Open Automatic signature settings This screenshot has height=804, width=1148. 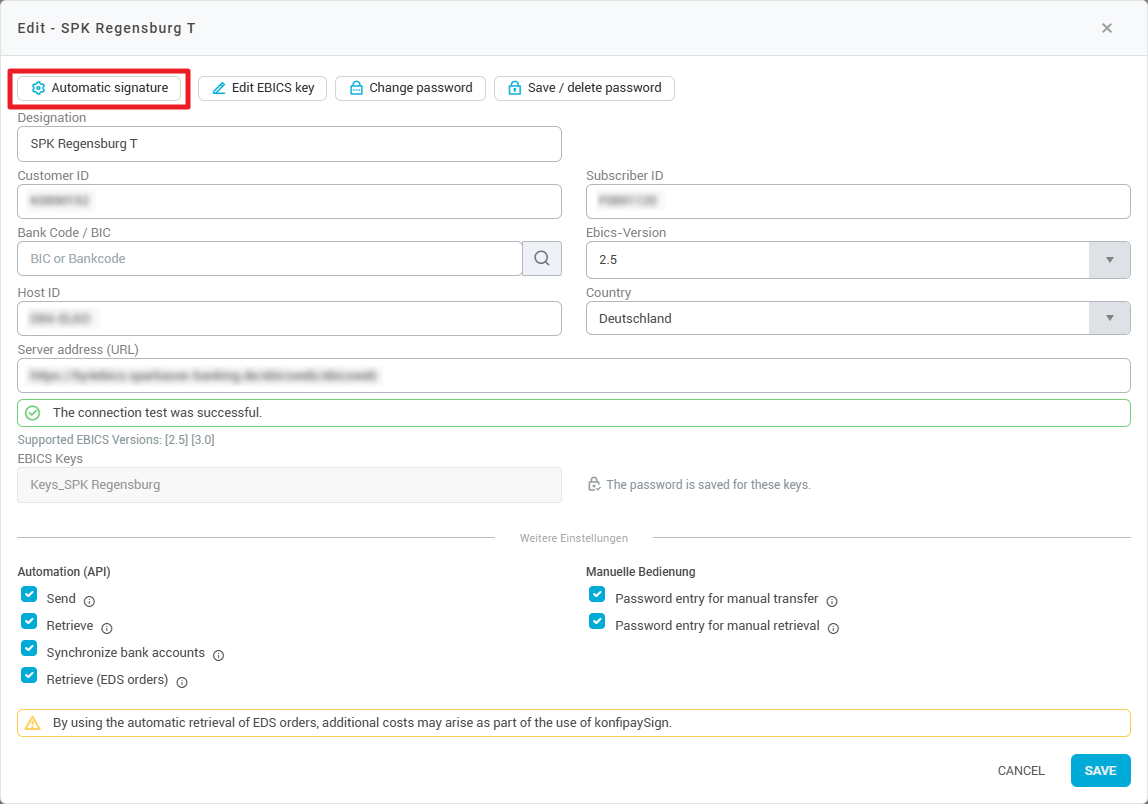click(x=99, y=88)
